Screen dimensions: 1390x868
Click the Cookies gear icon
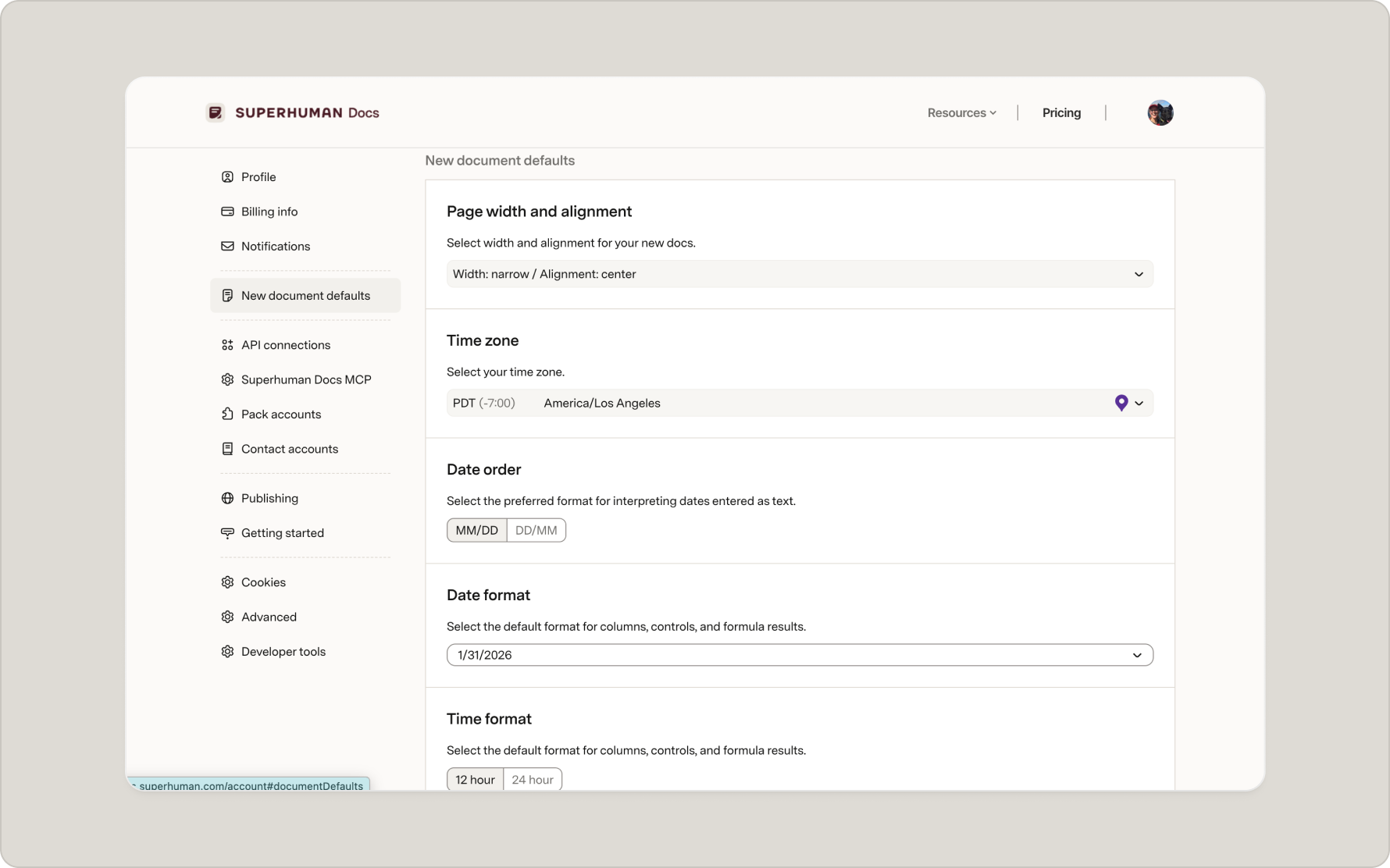227,582
